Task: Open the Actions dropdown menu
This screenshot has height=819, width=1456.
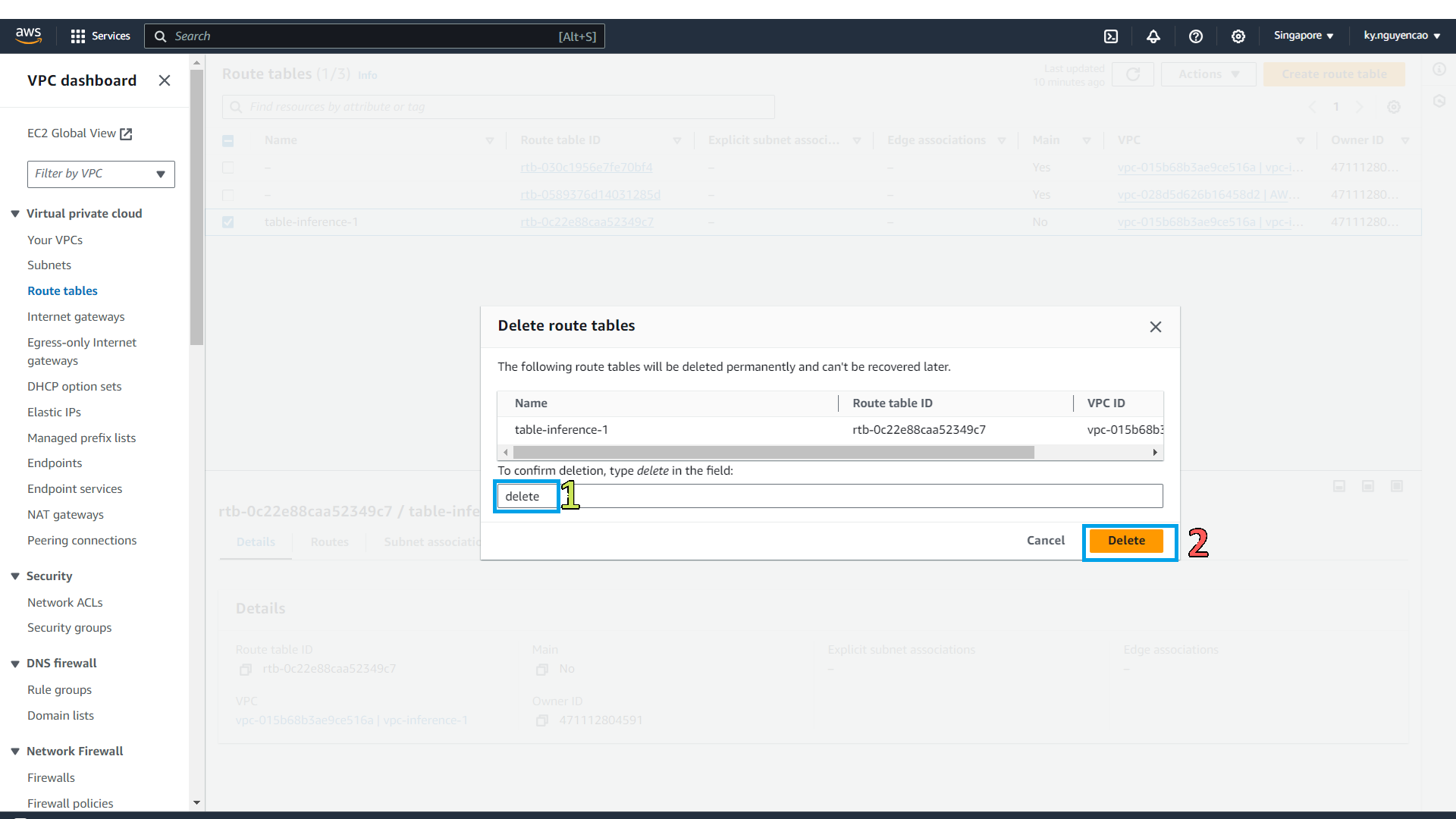Action: tap(1207, 74)
